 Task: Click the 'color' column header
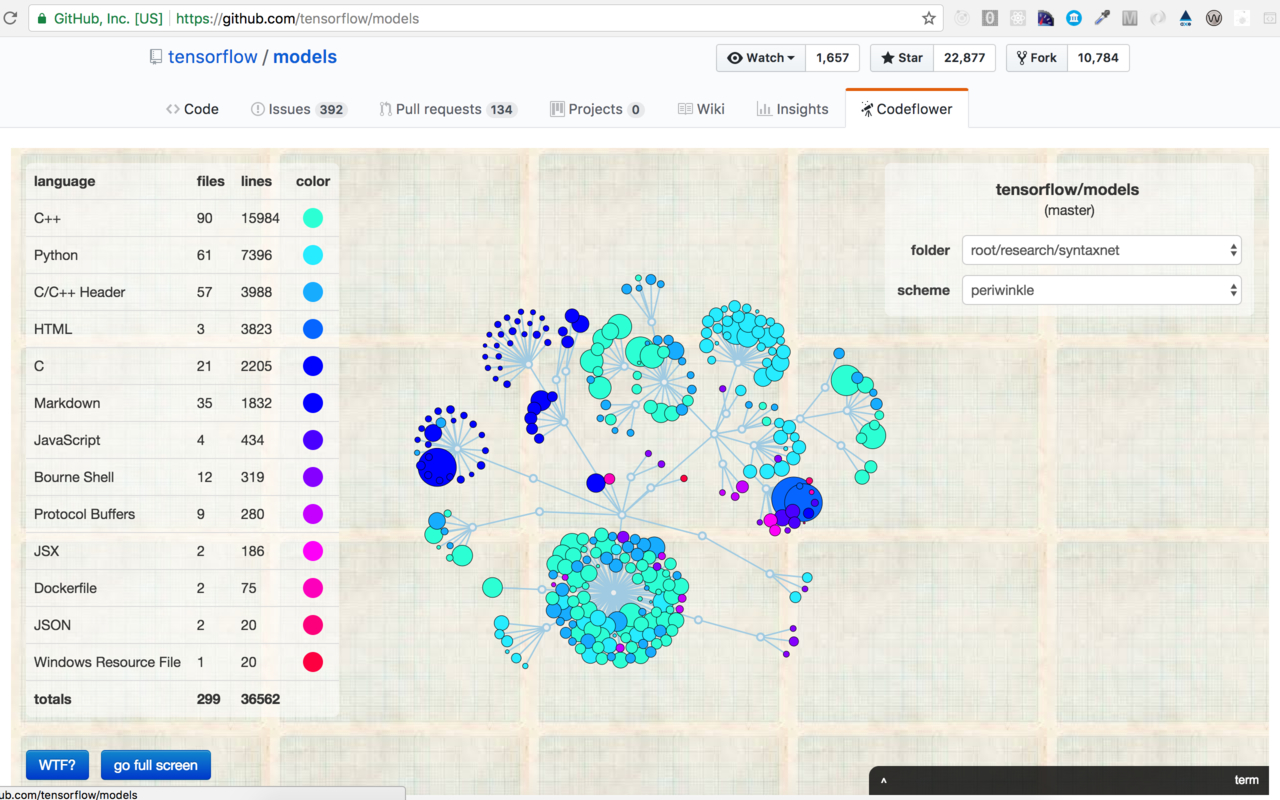pos(313,181)
